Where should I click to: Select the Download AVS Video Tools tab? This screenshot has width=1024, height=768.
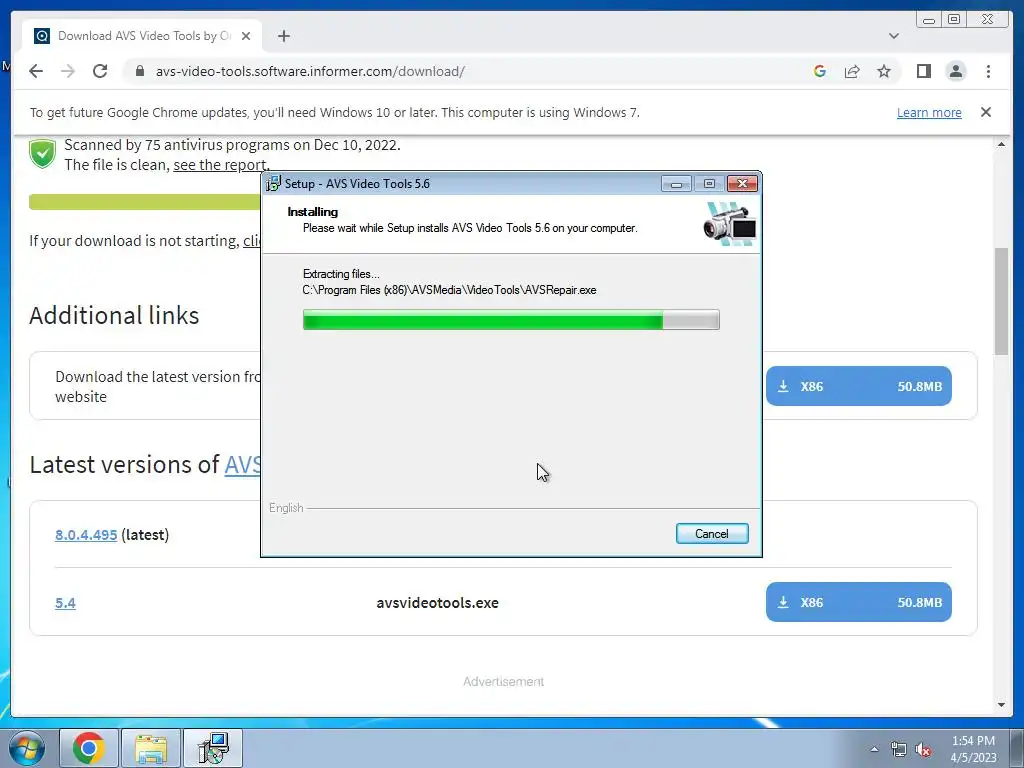pyautogui.click(x=142, y=36)
